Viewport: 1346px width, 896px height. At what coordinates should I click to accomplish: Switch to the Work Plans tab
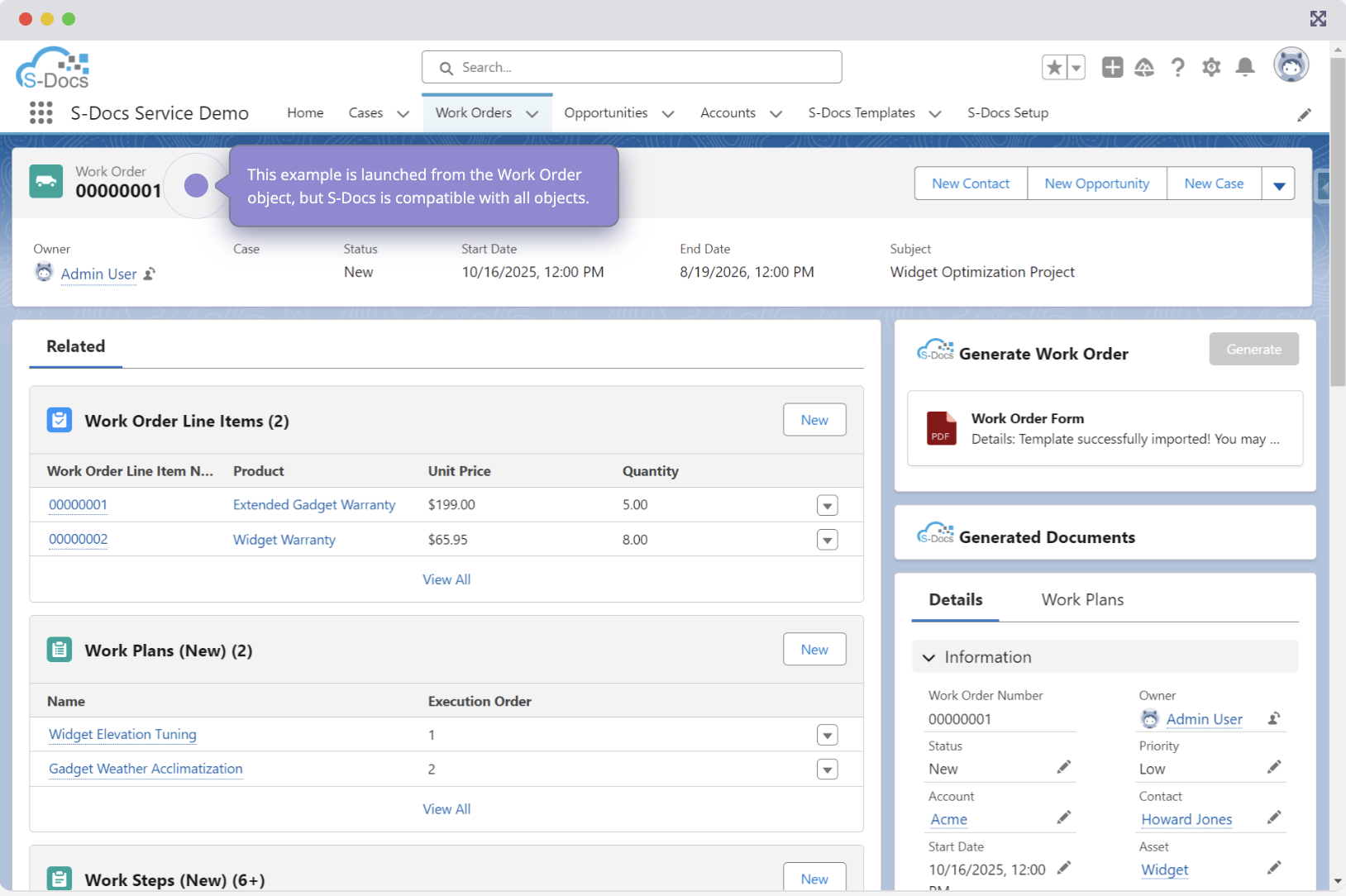[1082, 600]
